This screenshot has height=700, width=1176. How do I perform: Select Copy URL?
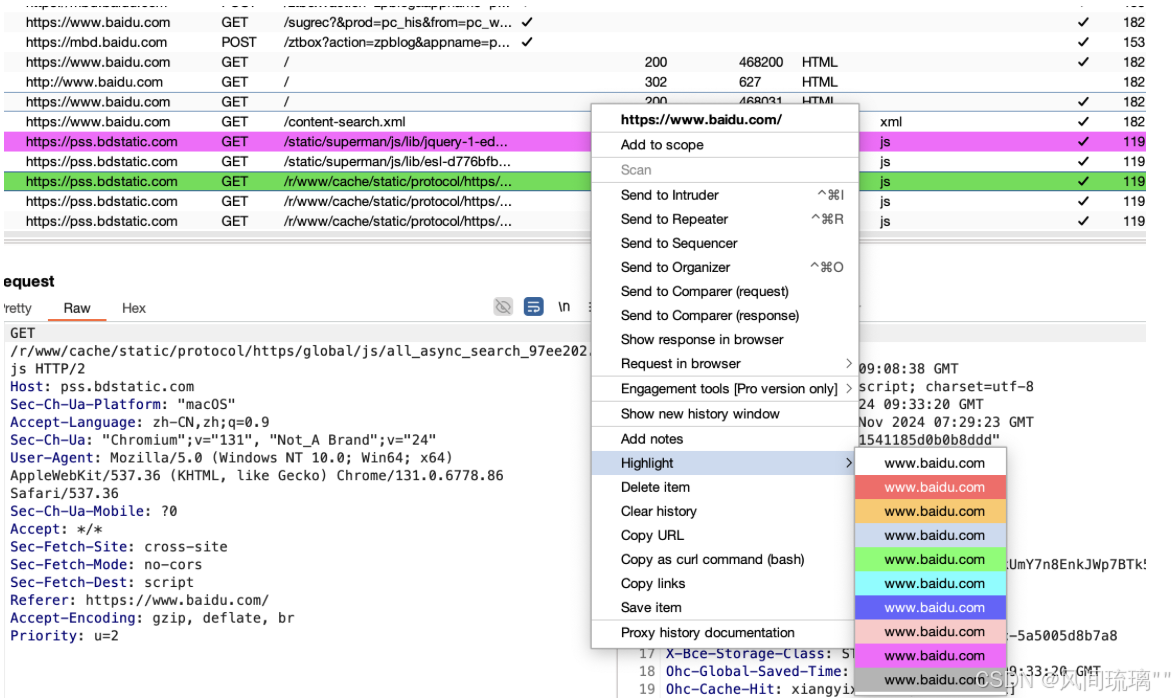pos(725,535)
